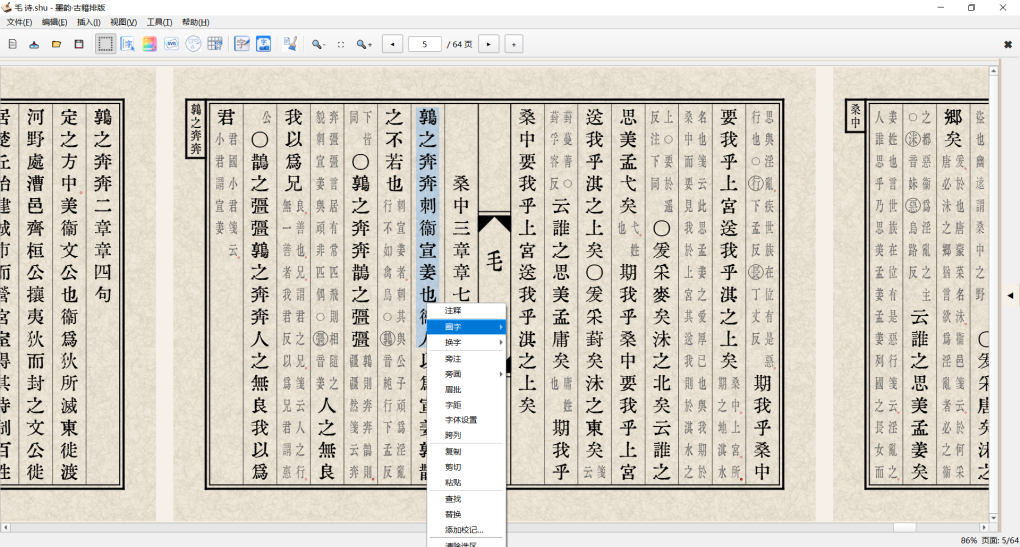Choose 剪切 from the context menu

466,467
